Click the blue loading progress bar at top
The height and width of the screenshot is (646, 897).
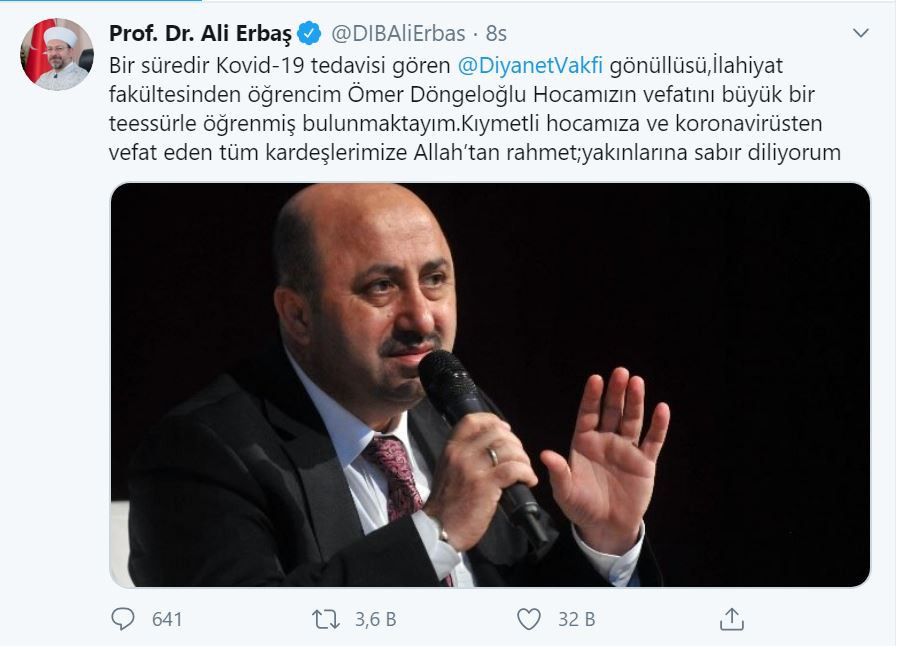101,1
